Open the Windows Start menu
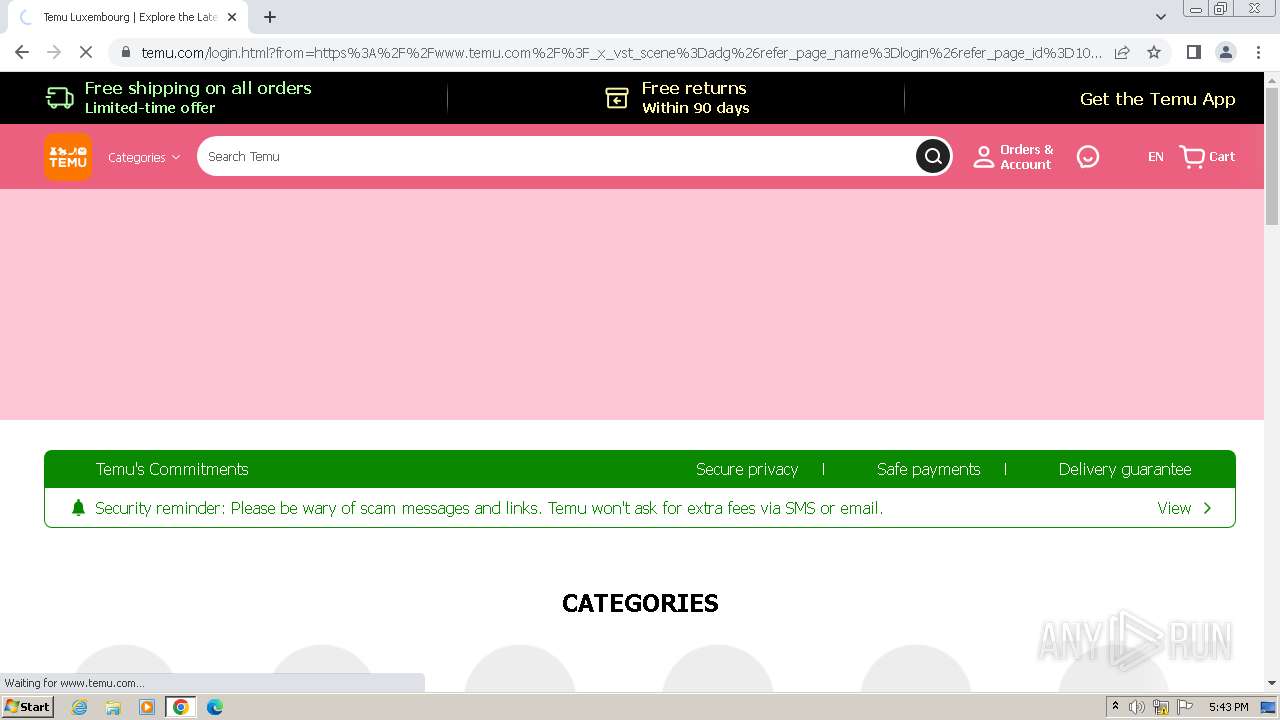Image resolution: width=1280 pixels, height=720 pixels. (27, 707)
